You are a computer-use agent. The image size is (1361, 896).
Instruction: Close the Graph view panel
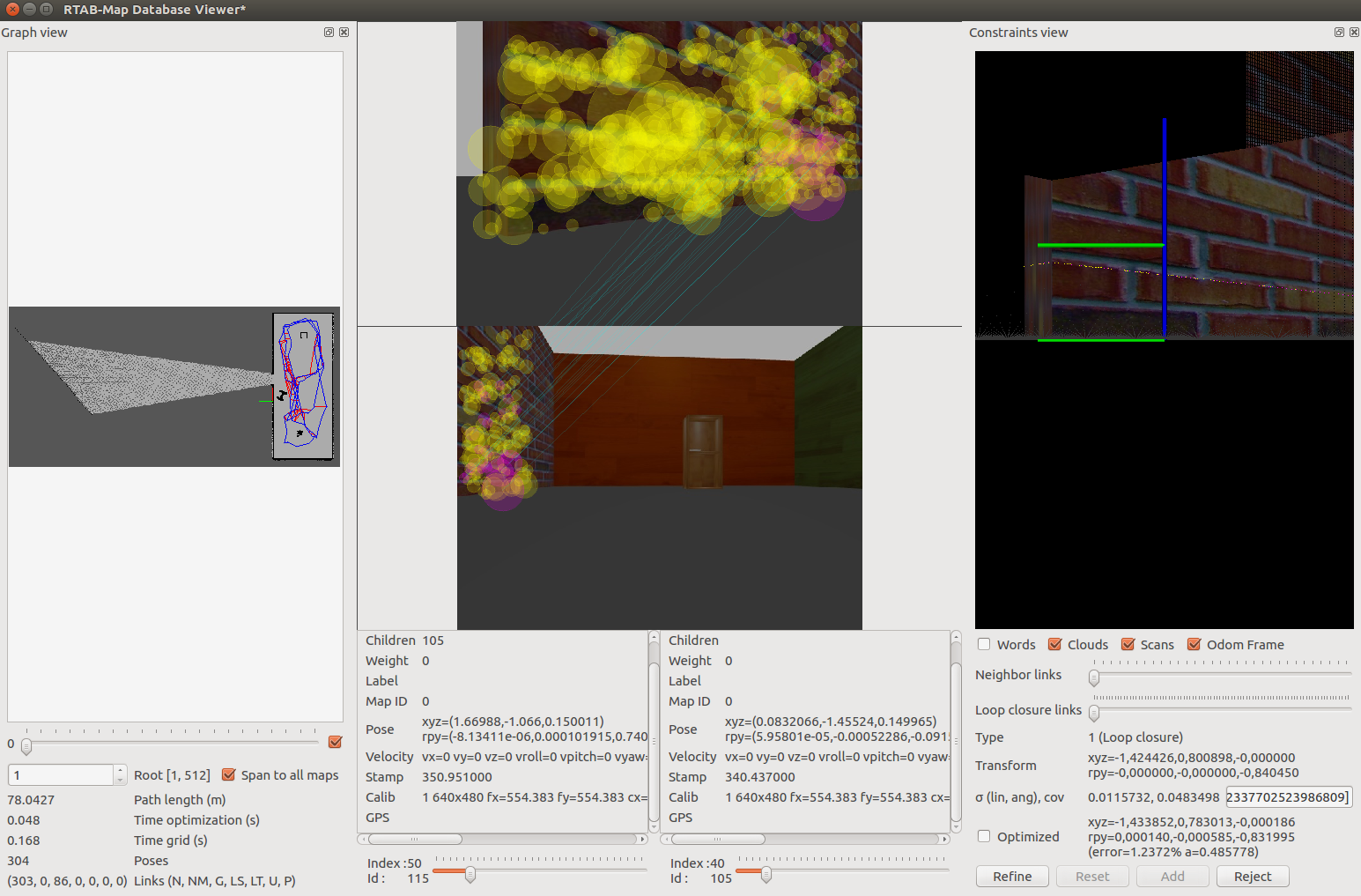coord(344,33)
